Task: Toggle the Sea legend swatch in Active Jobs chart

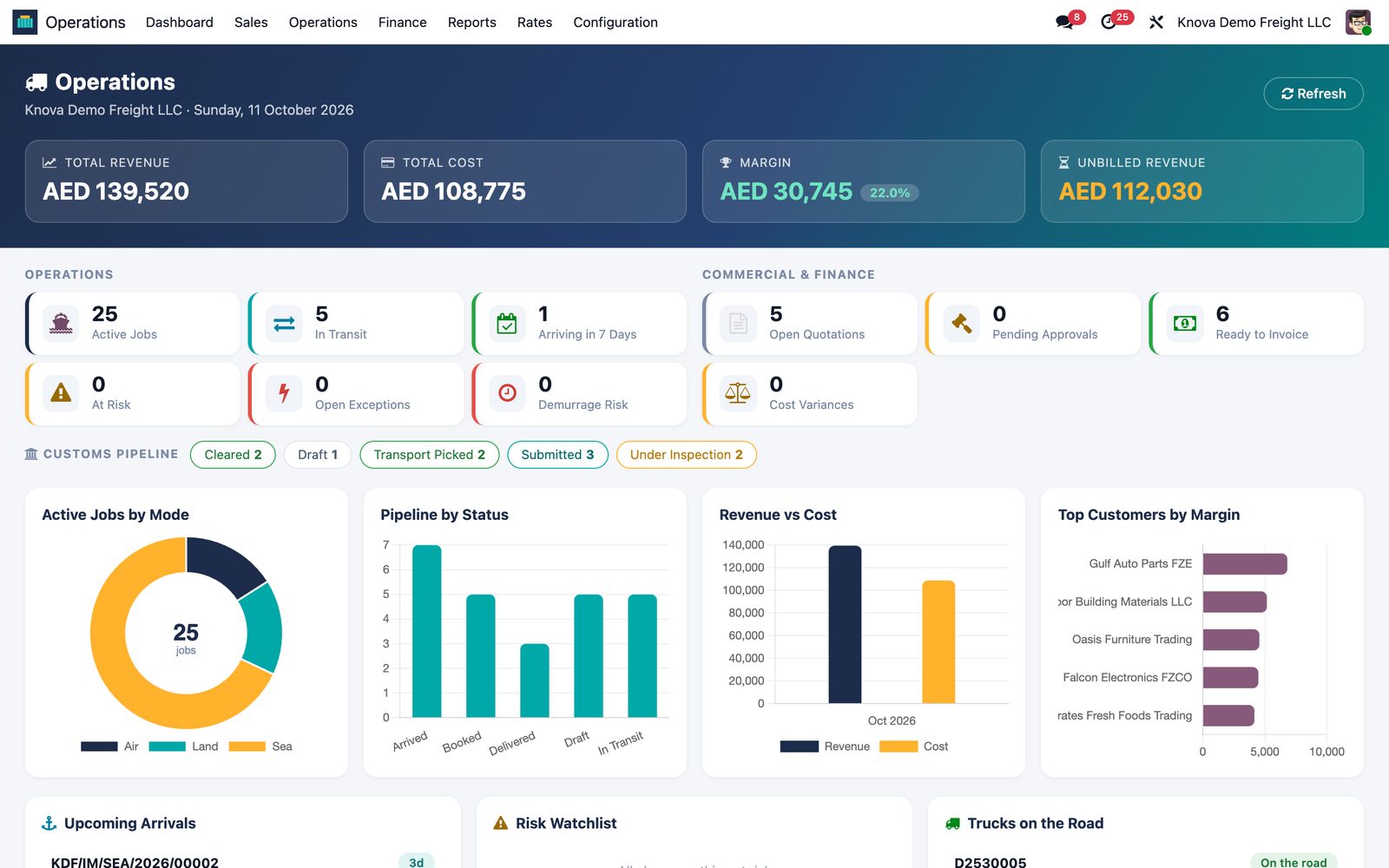Action: (x=247, y=746)
